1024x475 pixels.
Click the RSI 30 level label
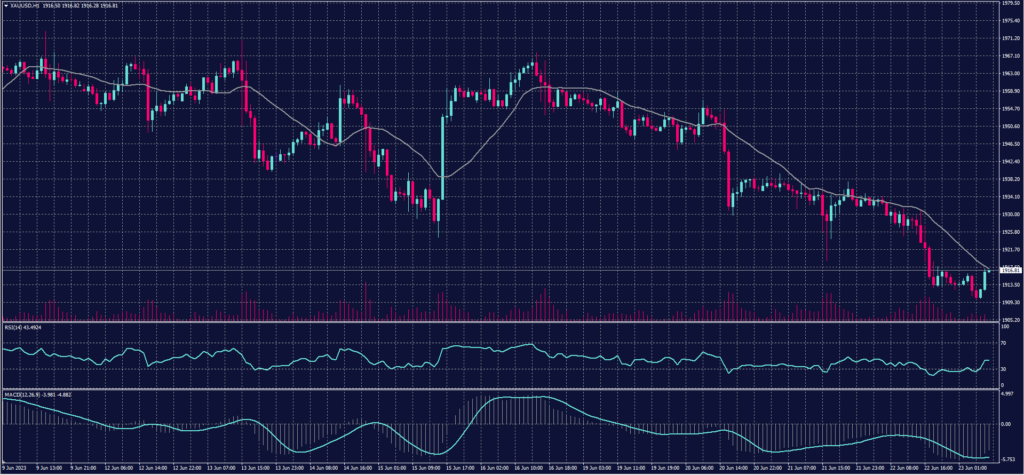[1002, 369]
